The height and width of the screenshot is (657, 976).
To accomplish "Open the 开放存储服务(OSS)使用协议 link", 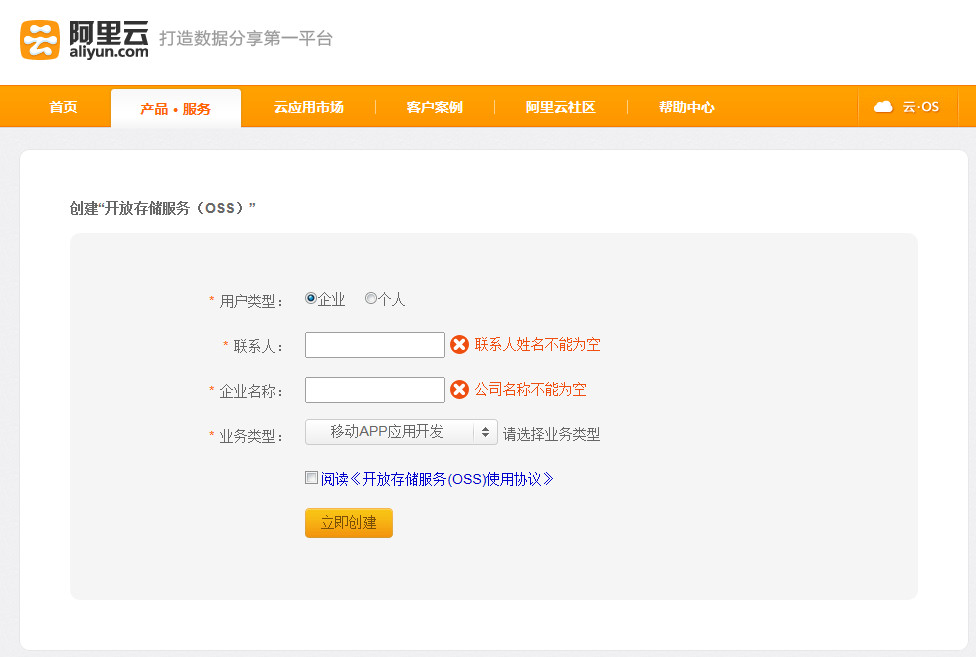I will click(x=437, y=479).
